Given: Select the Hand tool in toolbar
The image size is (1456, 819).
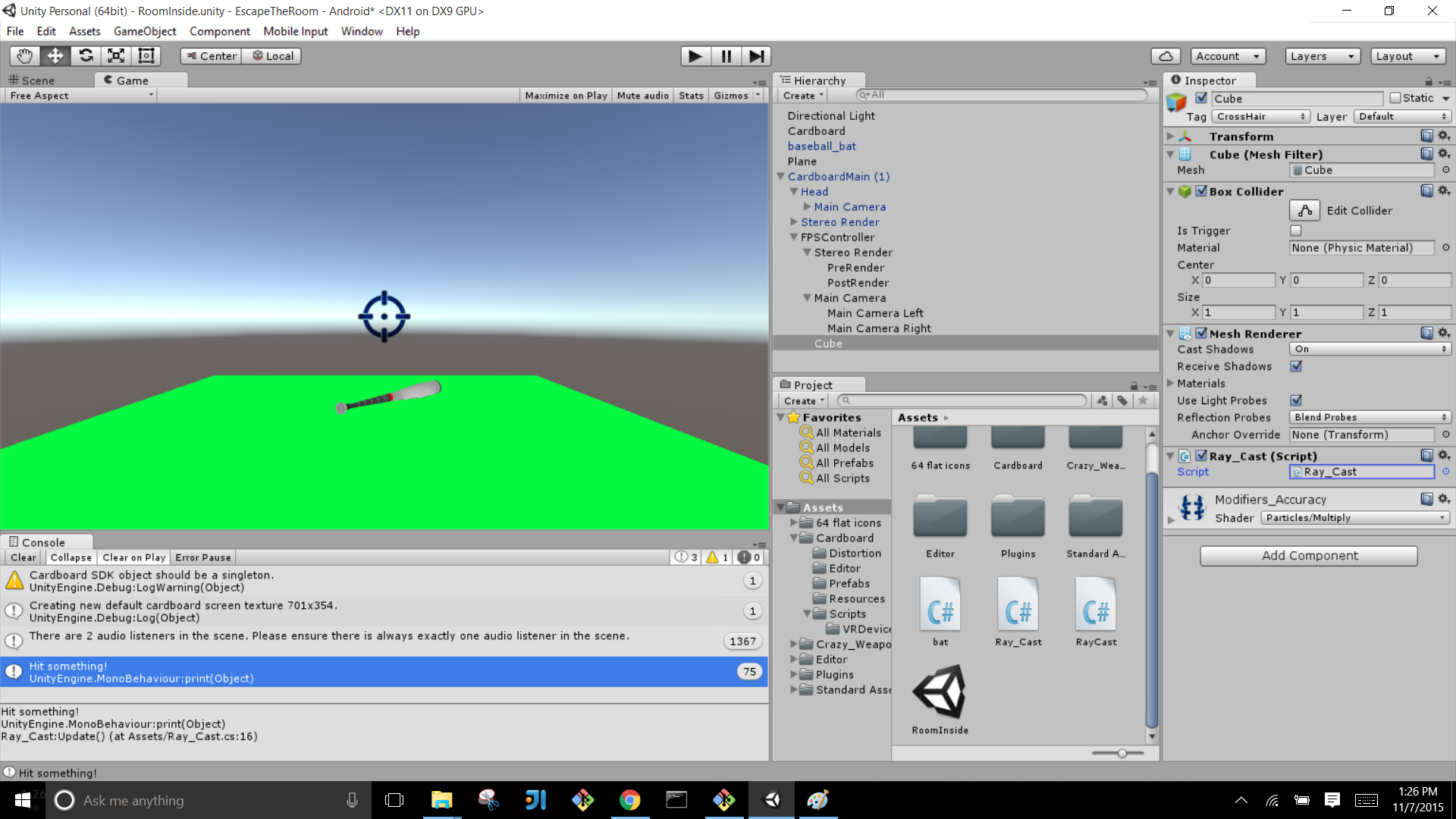Looking at the screenshot, I should [24, 55].
